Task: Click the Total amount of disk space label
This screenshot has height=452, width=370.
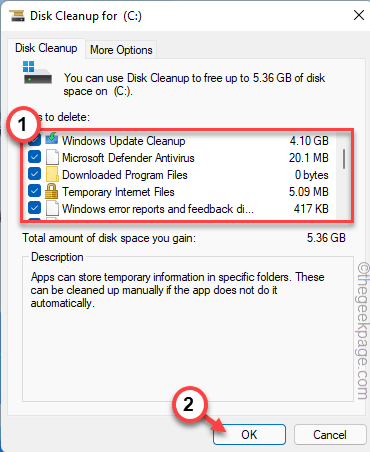Action: click(109, 238)
